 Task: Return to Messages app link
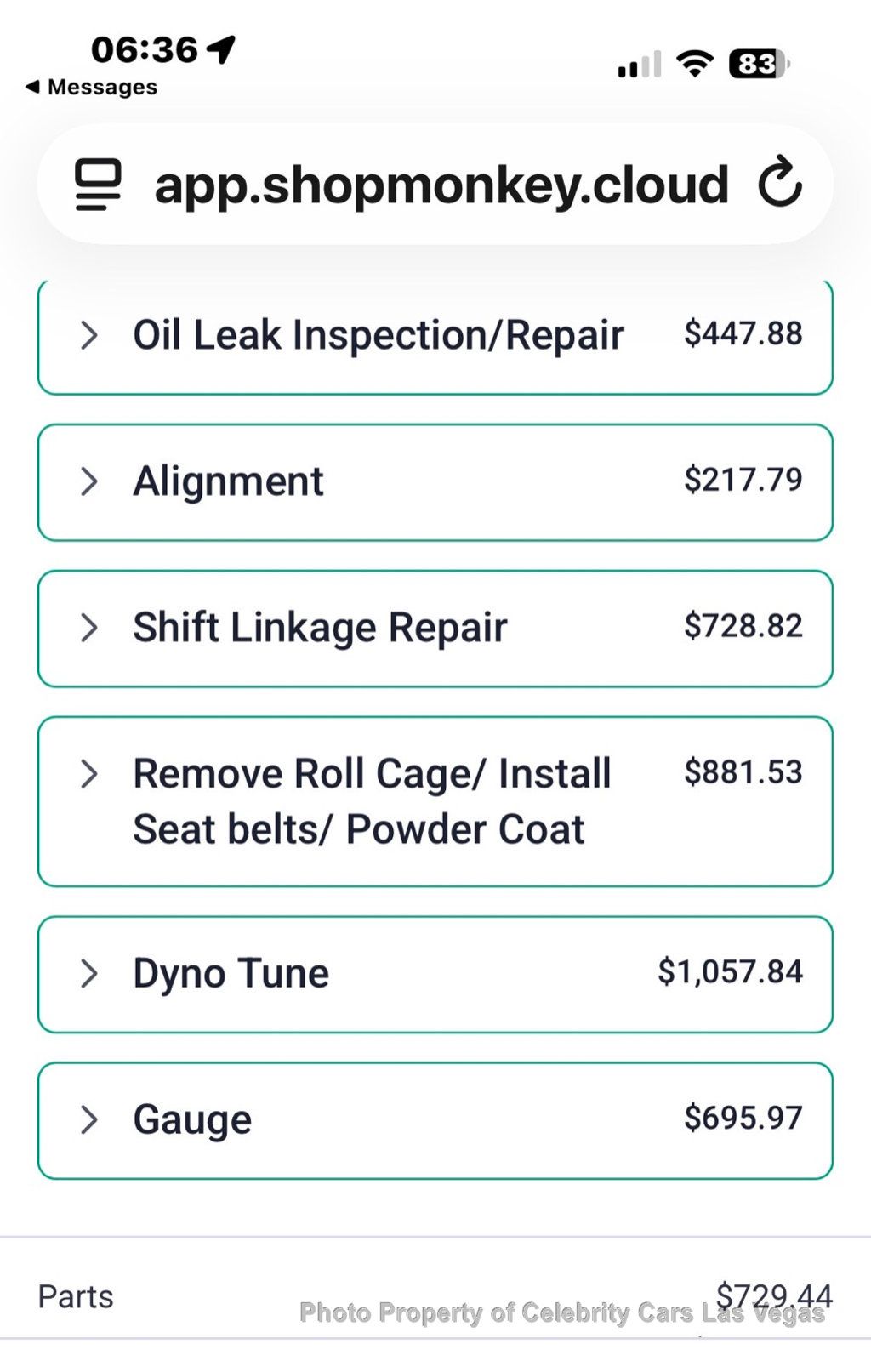pos(102,87)
